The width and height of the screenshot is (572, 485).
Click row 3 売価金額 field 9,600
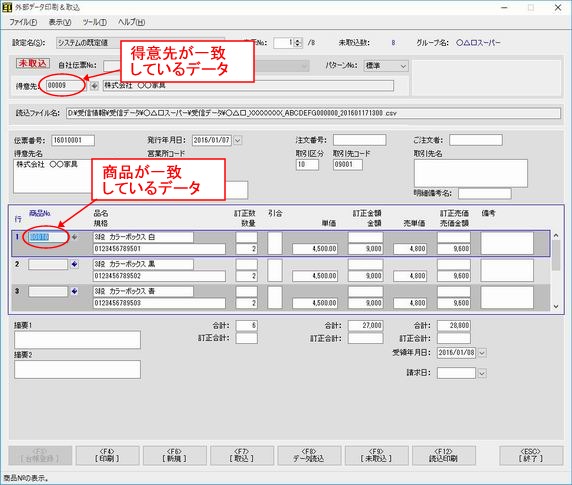(454, 303)
